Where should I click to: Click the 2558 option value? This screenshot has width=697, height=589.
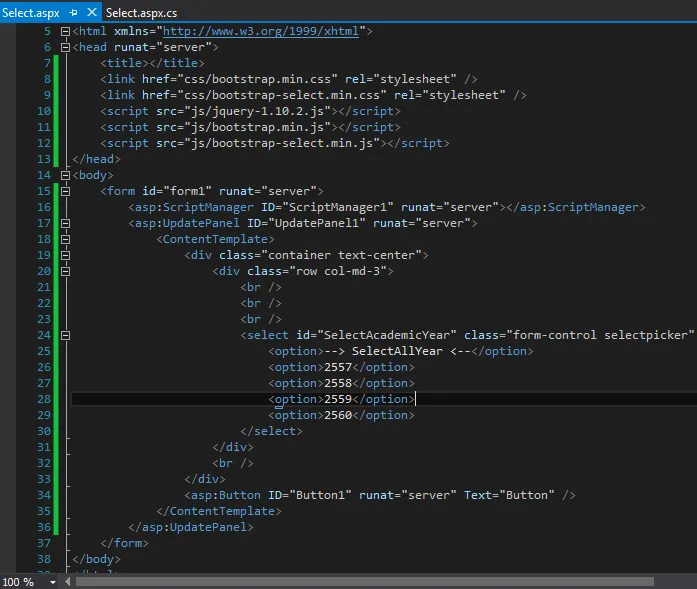pos(338,383)
